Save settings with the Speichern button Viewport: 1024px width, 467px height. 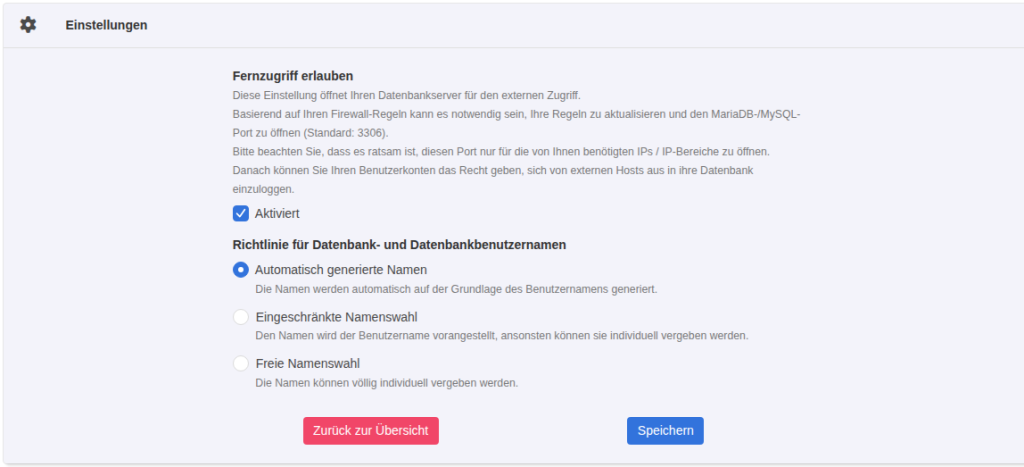(x=665, y=431)
